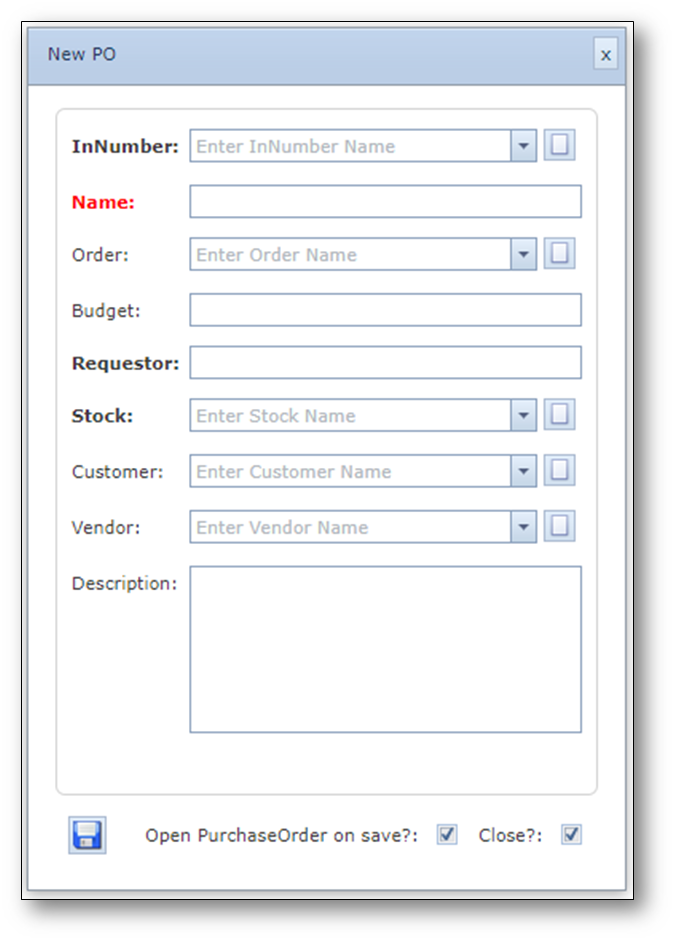This screenshot has width=676, height=942.
Task: Expand the Order dropdown arrow
Action: click(x=523, y=254)
